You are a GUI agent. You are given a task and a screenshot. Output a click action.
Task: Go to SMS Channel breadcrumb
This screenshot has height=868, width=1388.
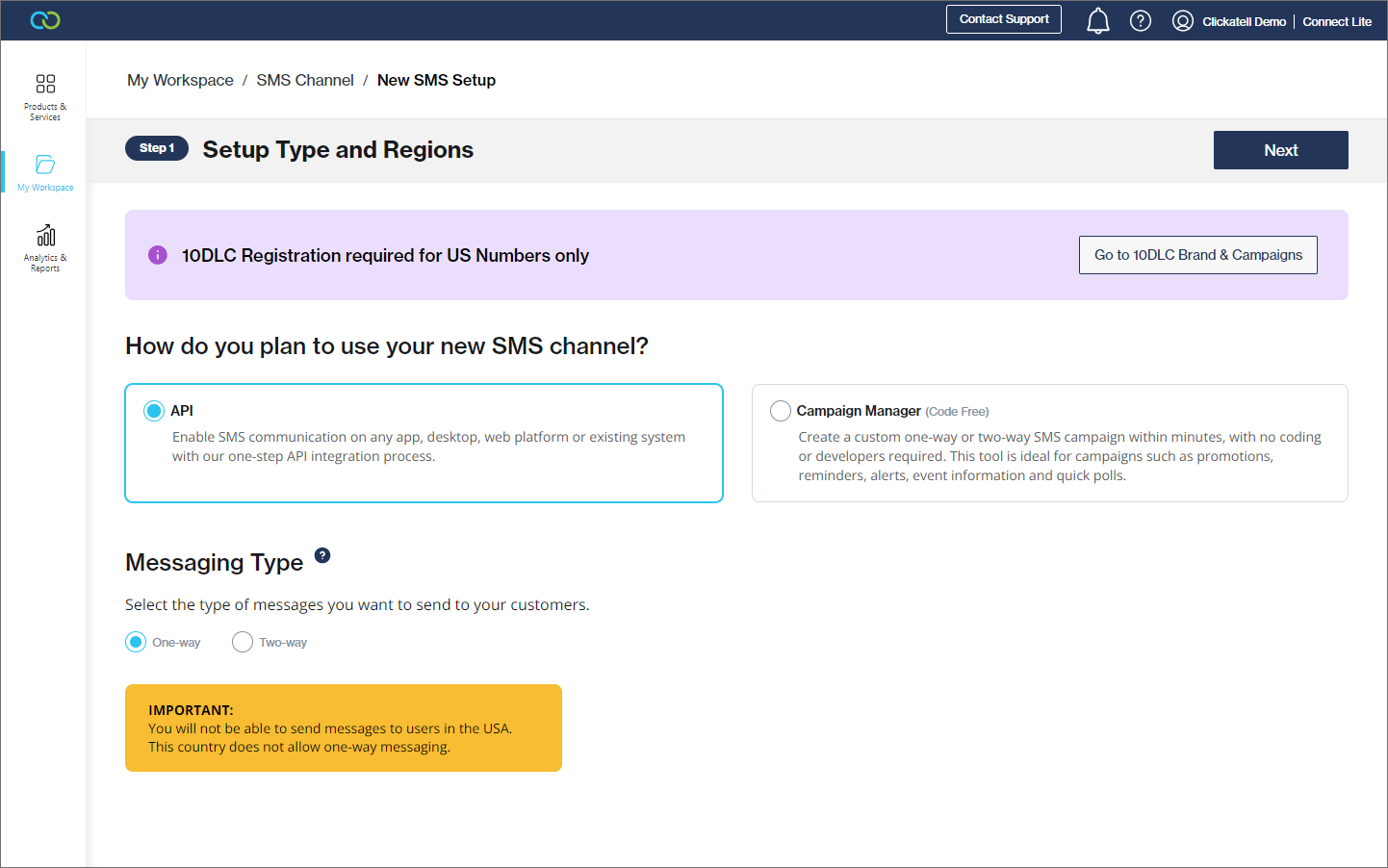(x=304, y=80)
